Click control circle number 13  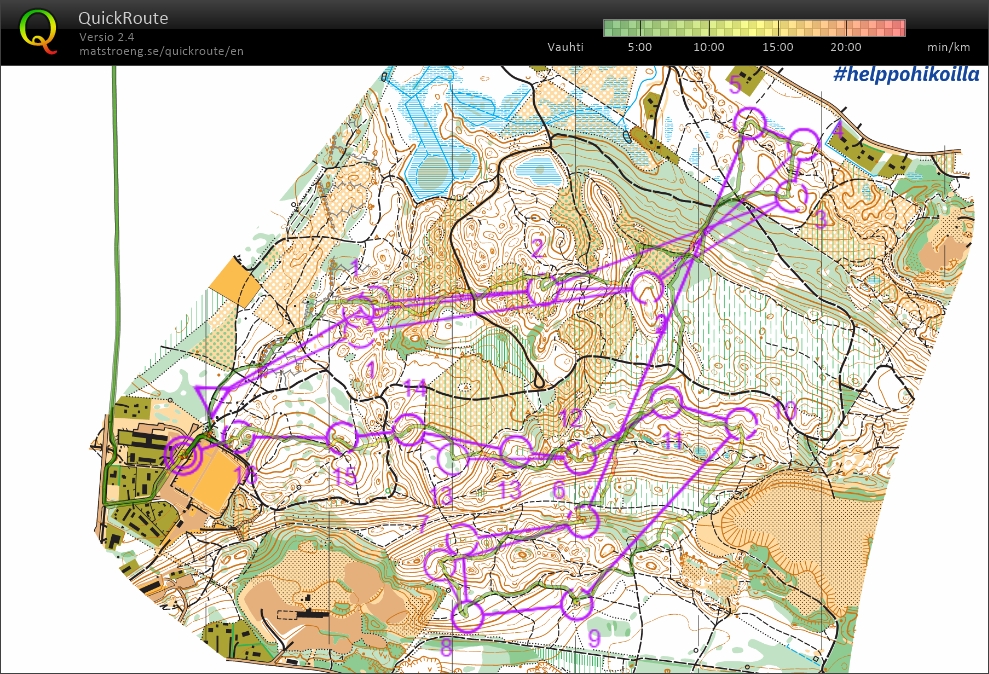tap(515, 450)
